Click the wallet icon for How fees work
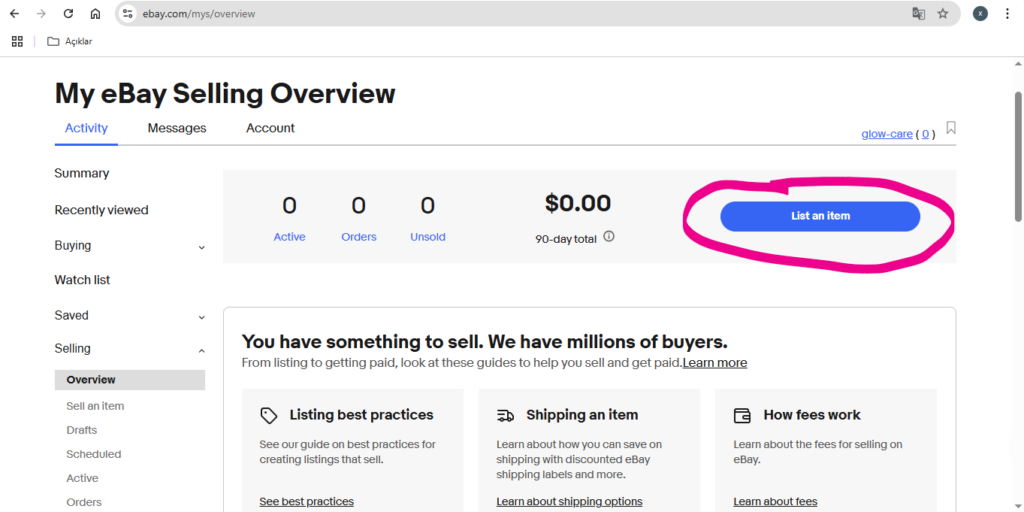1024x512 pixels. point(742,415)
